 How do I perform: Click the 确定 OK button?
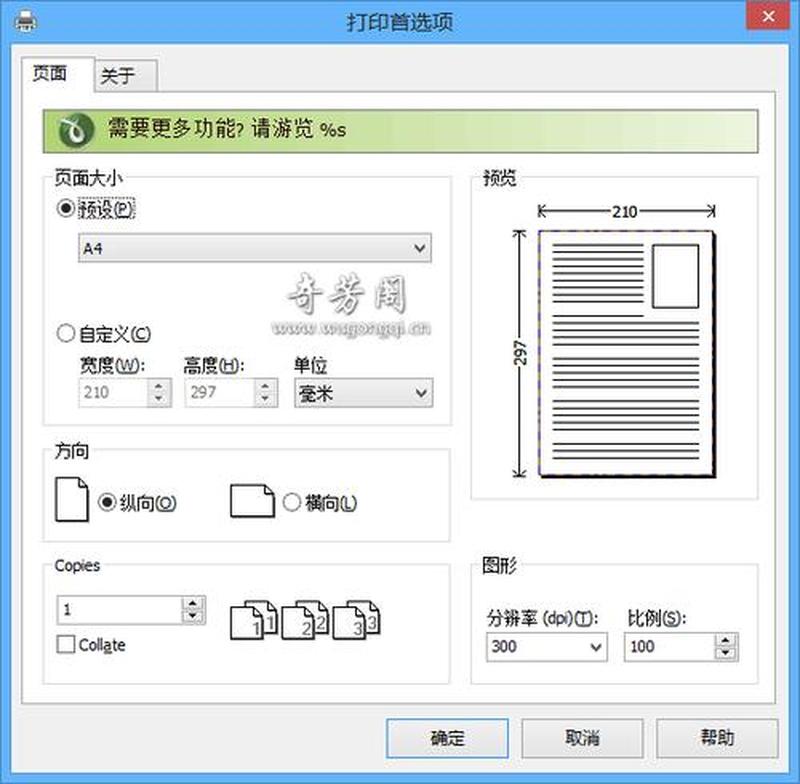click(x=447, y=738)
